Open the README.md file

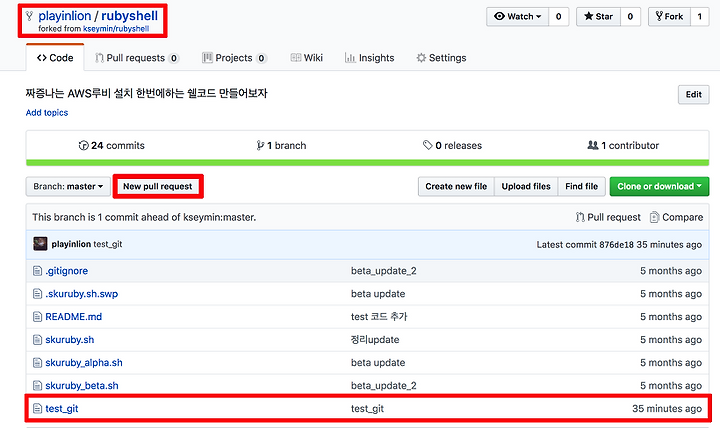point(73,317)
